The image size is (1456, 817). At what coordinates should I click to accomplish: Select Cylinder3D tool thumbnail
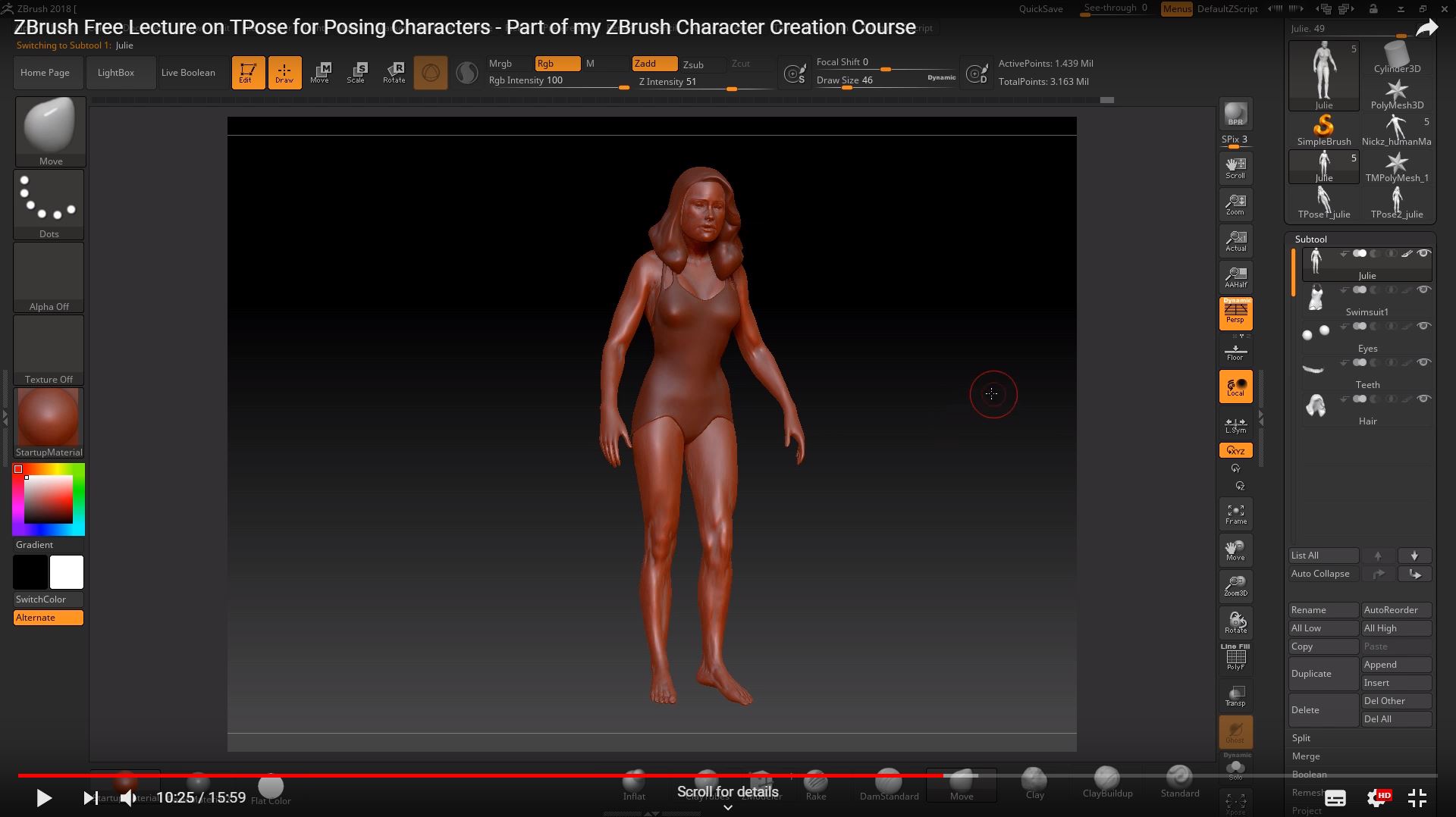(x=1397, y=58)
